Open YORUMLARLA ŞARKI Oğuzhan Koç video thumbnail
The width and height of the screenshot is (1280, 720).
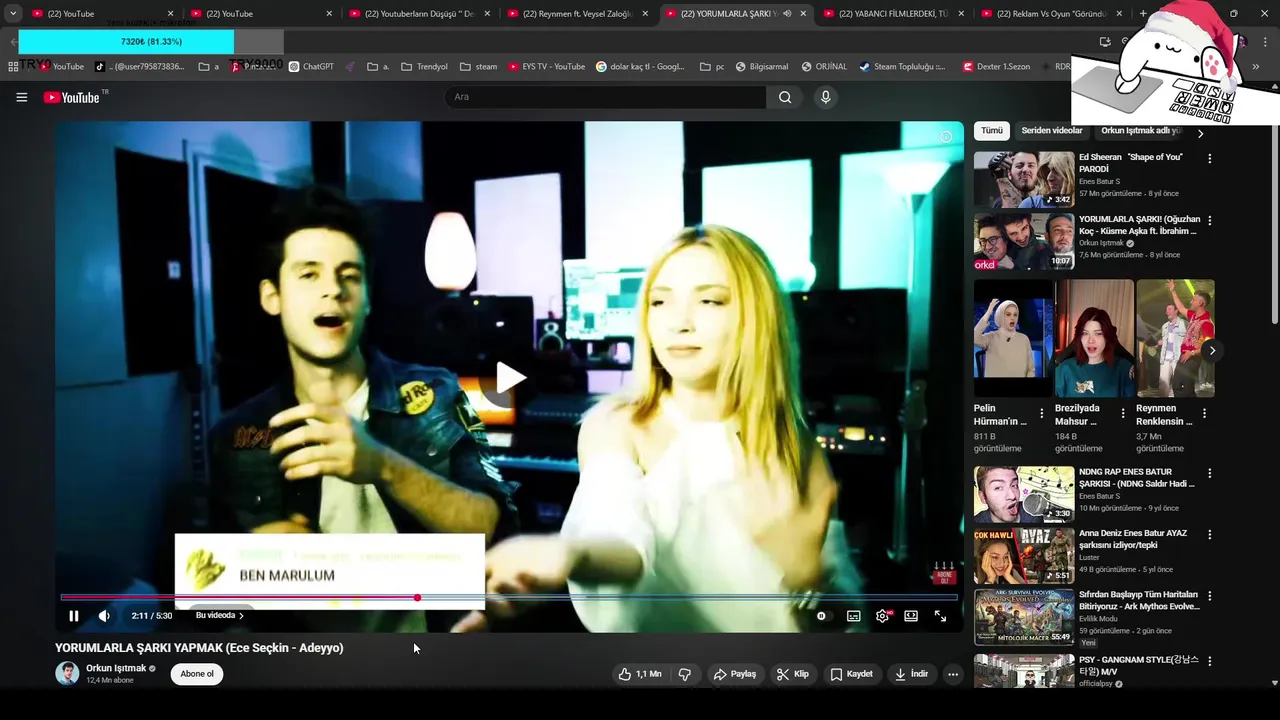point(1024,242)
